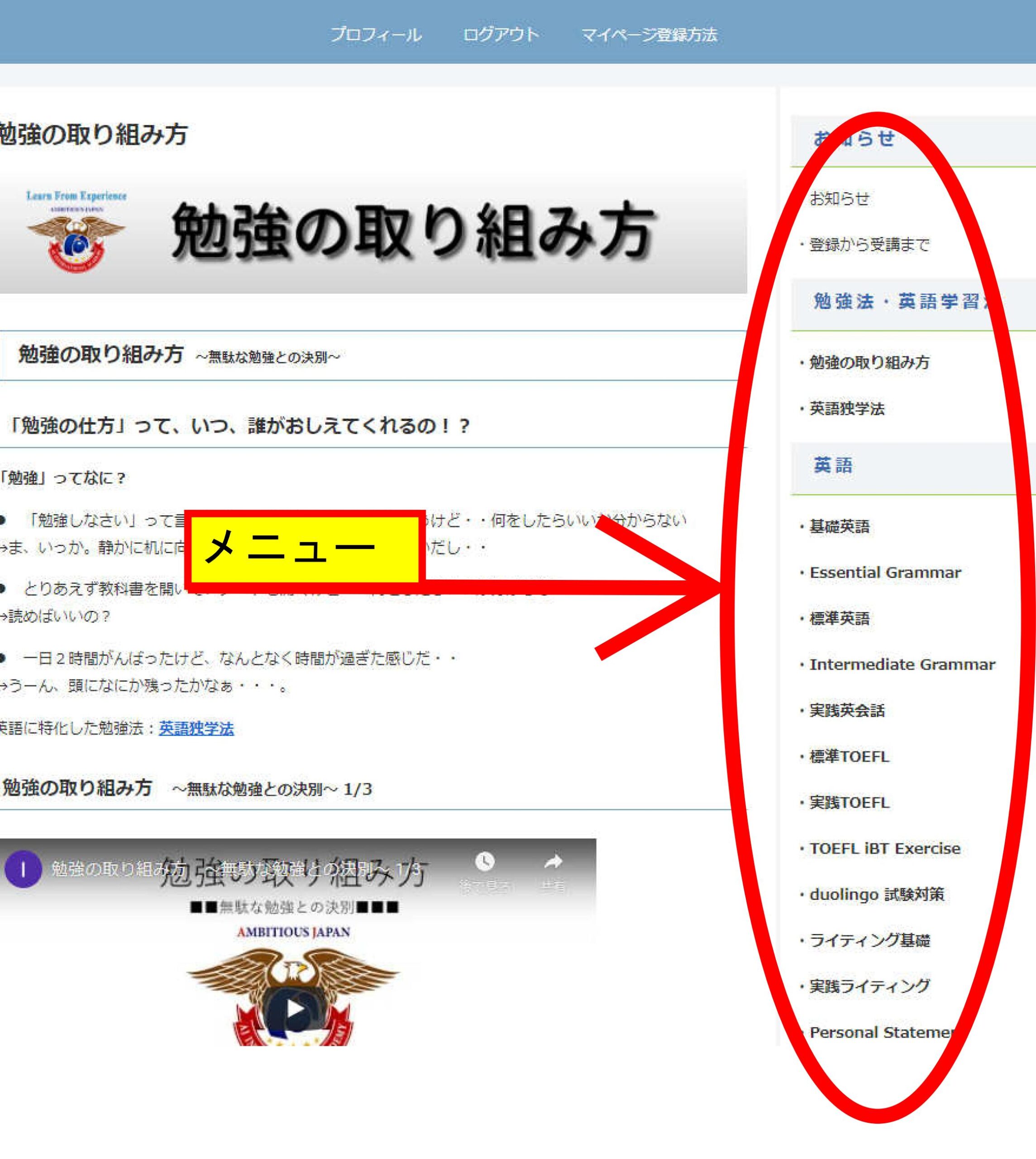
Task: Open Essential Grammar in the sidebar
Action: point(885,573)
